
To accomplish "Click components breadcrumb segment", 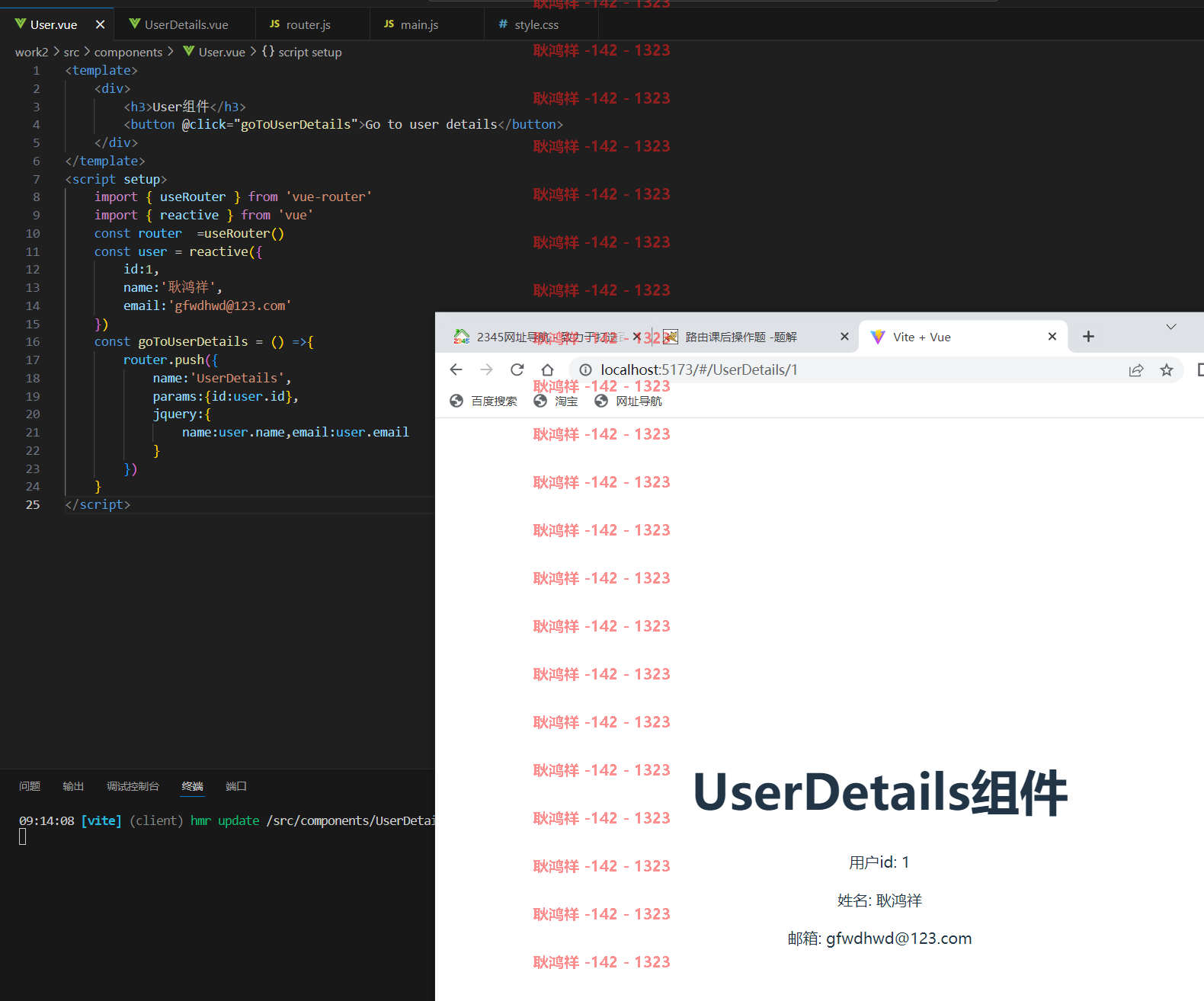I will click(128, 52).
